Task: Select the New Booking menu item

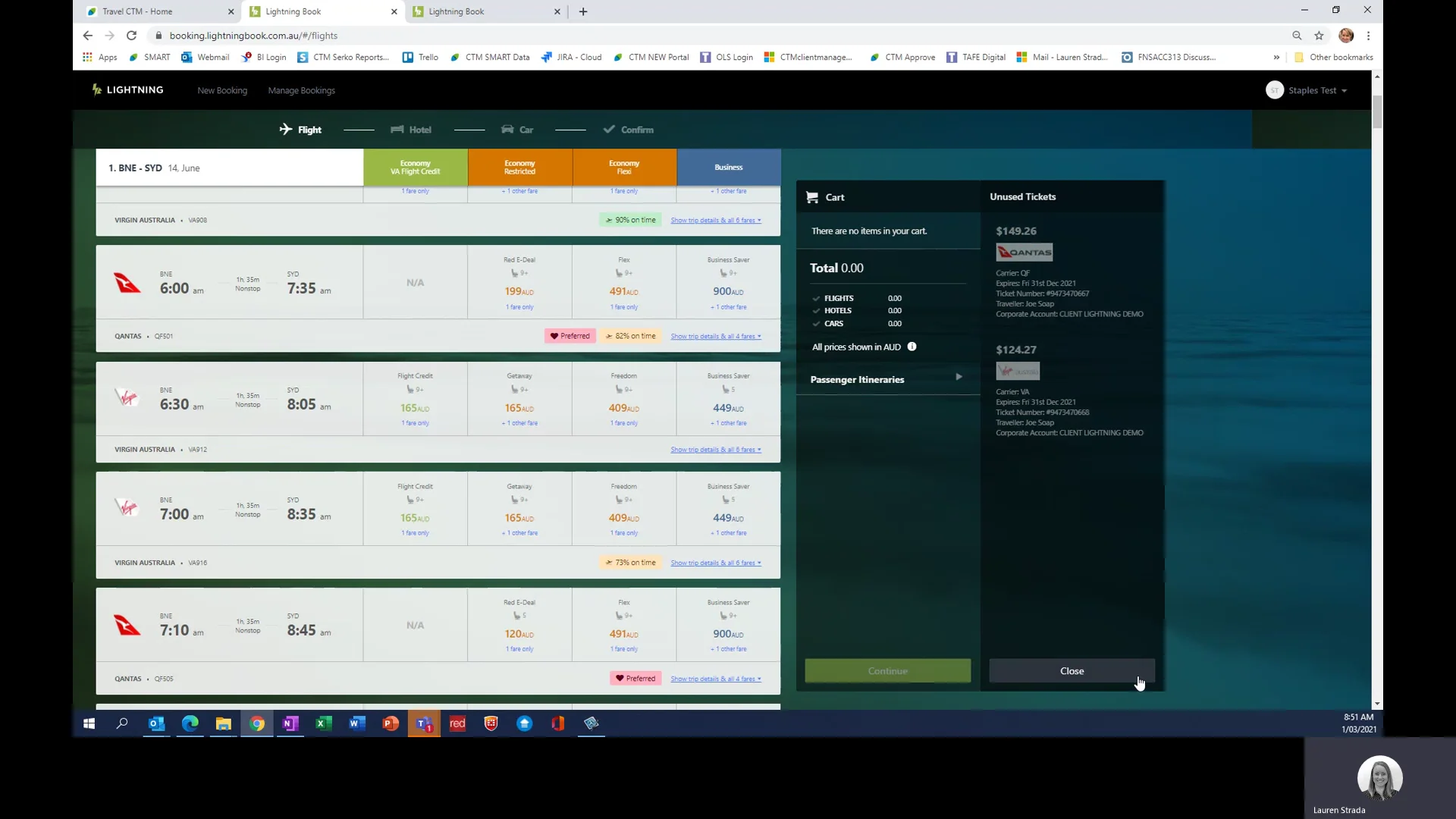Action: pyautogui.click(x=221, y=90)
